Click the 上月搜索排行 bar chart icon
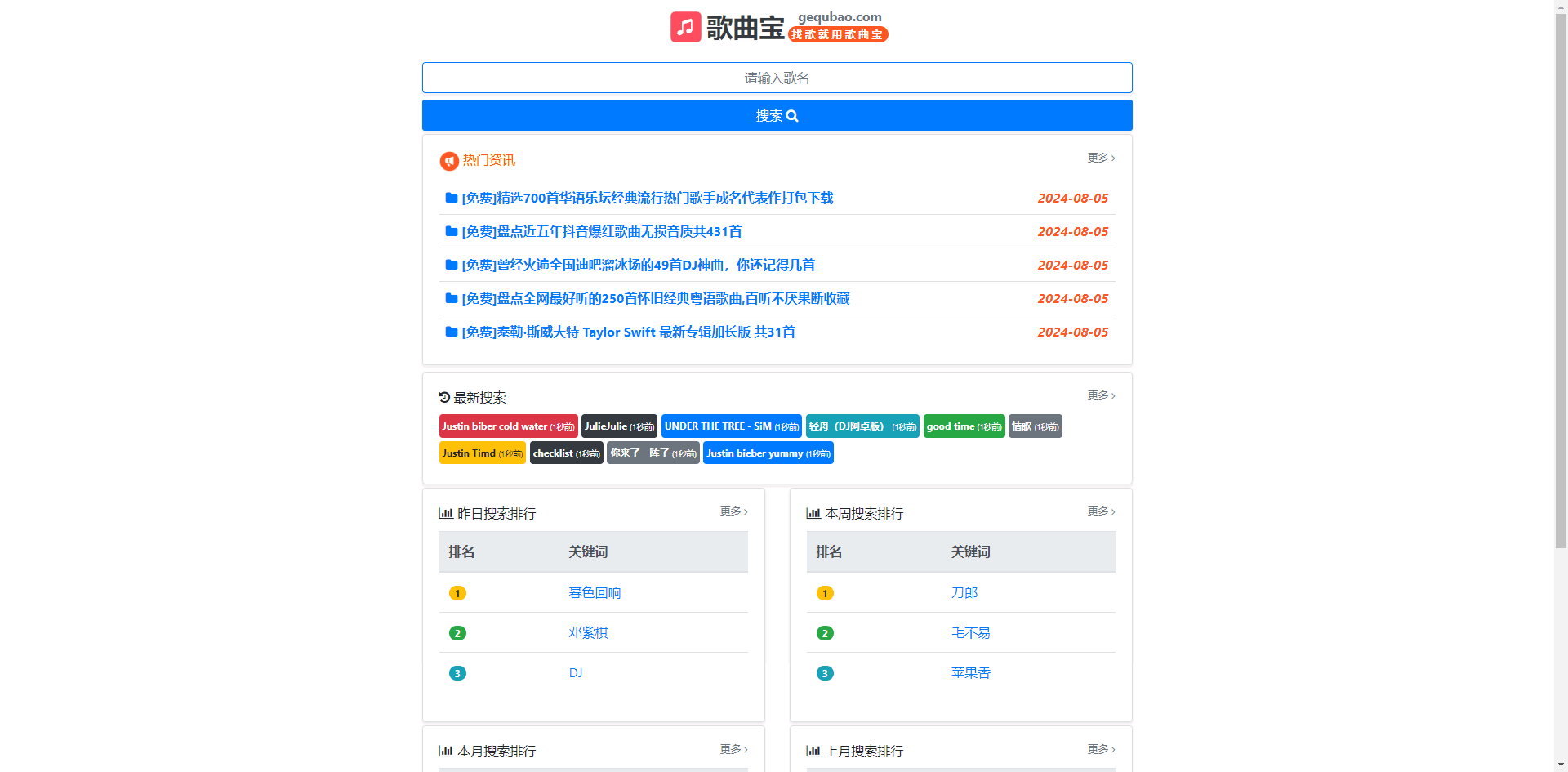Viewport: 1568px width, 772px height. point(813,751)
